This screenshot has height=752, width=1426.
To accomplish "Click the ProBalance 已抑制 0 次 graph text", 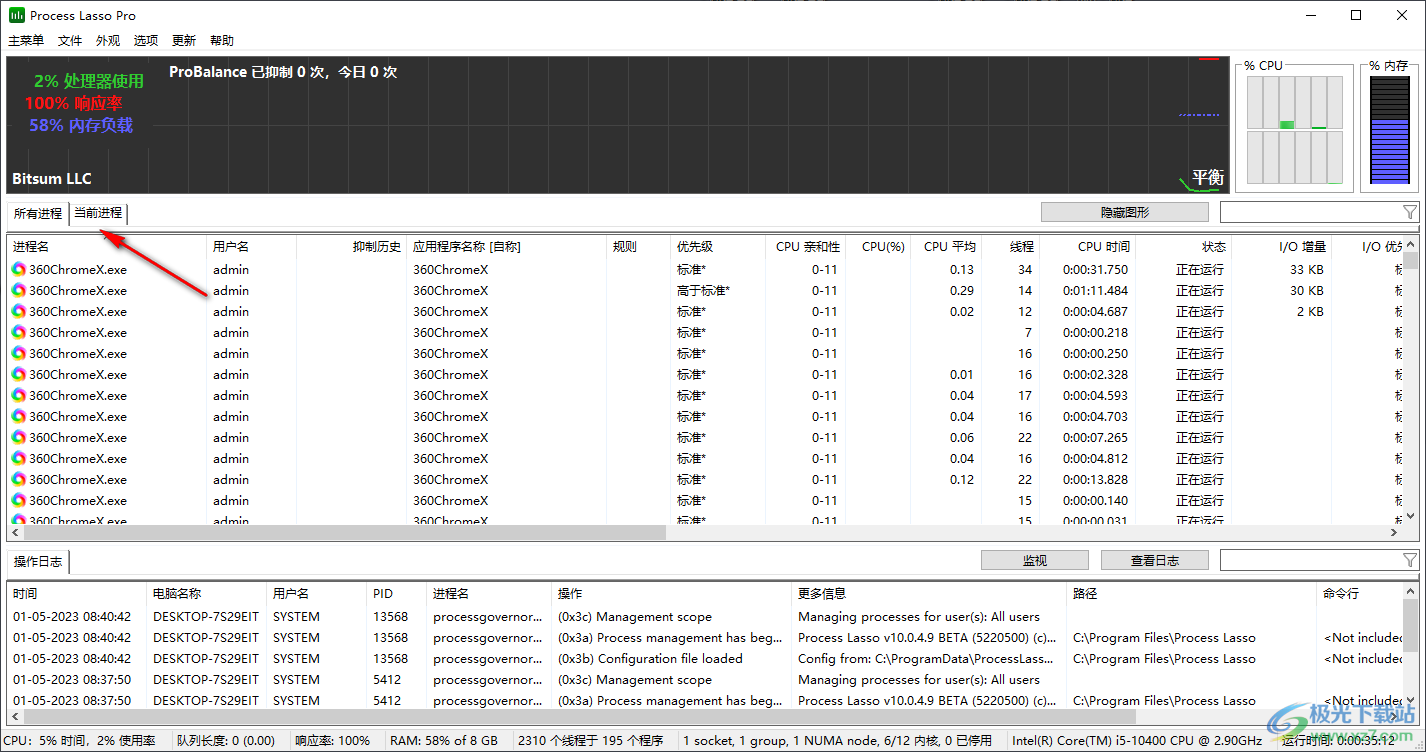I will (x=283, y=72).
